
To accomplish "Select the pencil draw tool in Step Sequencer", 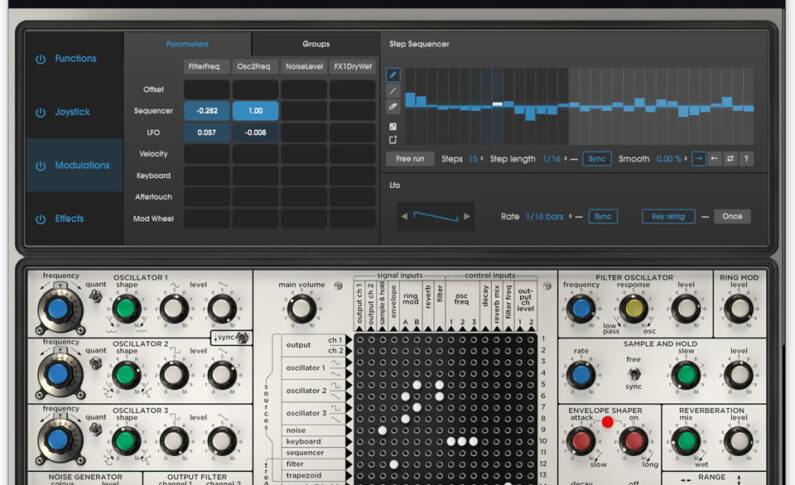I will tap(393, 75).
